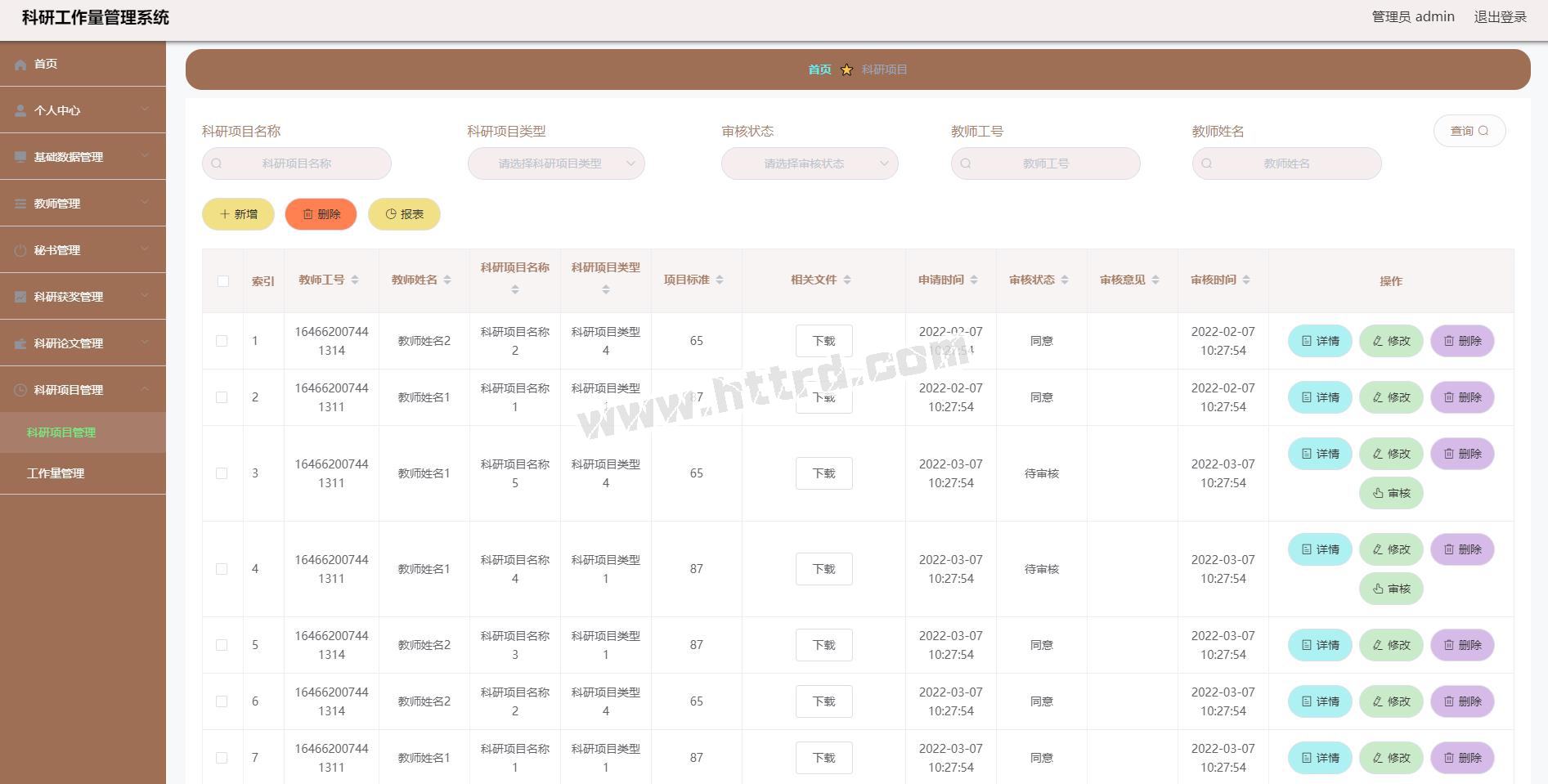Image resolution: width=1548 pixels, height=784 pixels.
Task: Sort by 项目标准 column arrows
Action: pyautogui.click(x=720, y=280)
